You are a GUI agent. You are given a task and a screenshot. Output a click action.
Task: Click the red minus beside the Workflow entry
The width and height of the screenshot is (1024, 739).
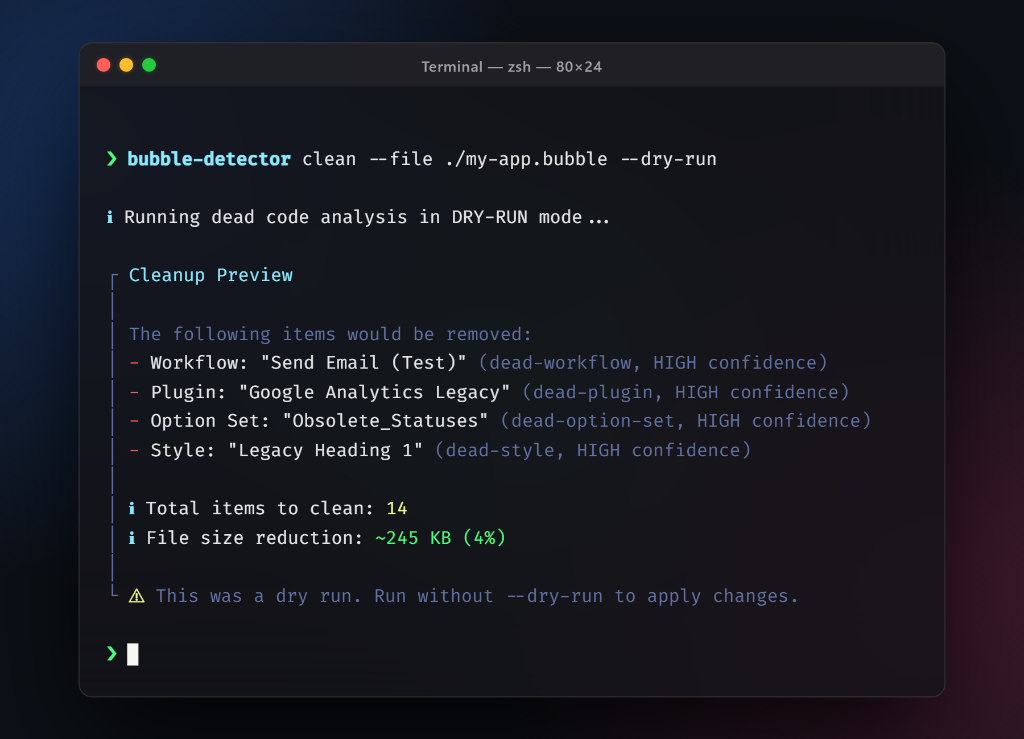click(x=134, y=363)
